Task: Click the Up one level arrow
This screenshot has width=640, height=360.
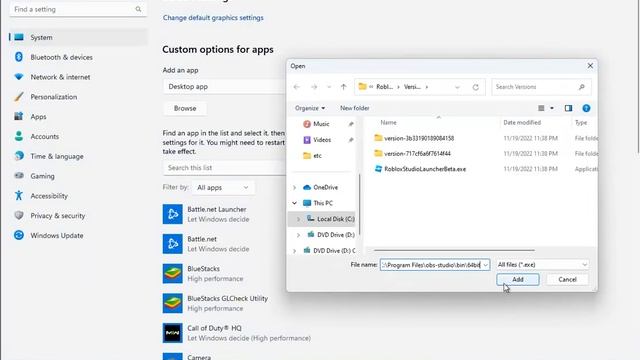Action: (x=343, y=87)
